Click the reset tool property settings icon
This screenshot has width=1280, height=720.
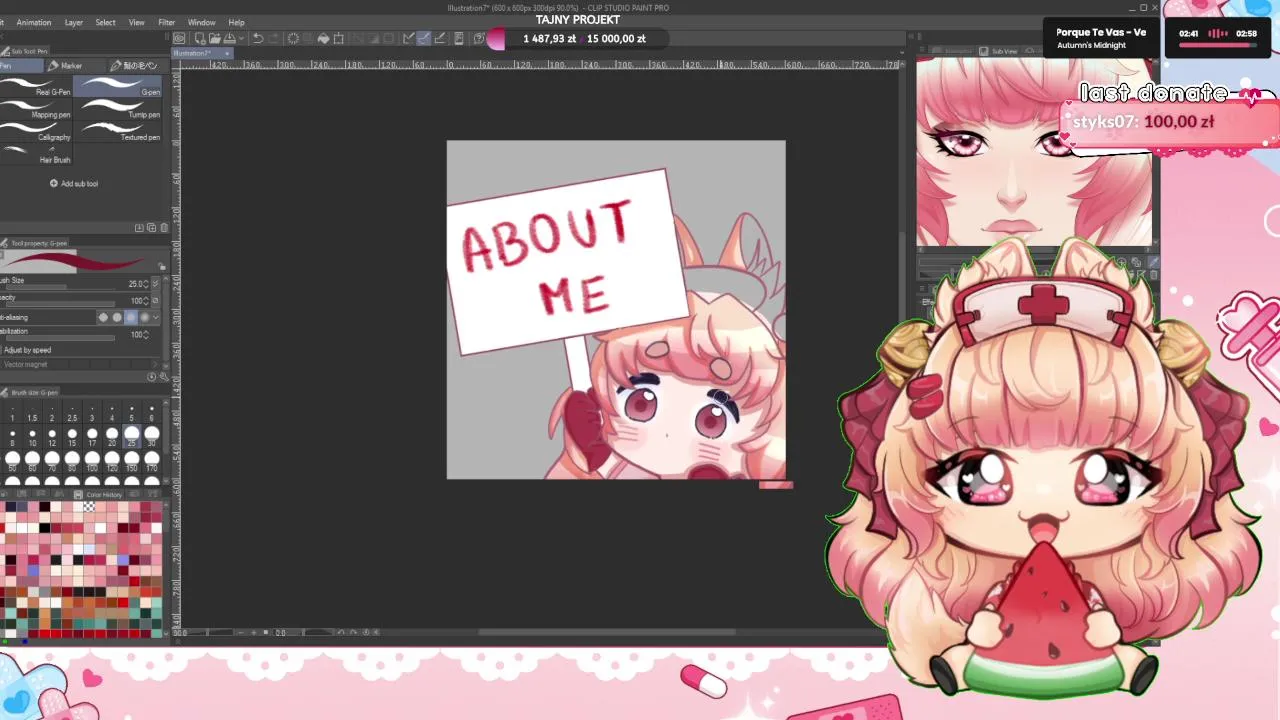point(151,377)
